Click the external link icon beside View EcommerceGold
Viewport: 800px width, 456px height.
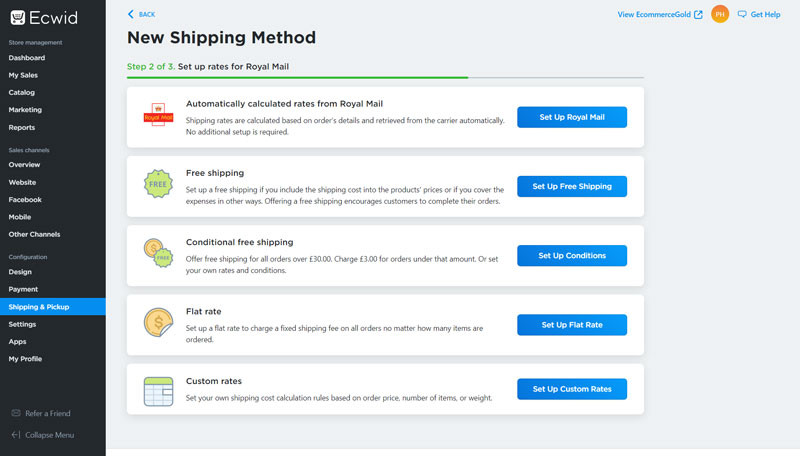pos(698,14)
